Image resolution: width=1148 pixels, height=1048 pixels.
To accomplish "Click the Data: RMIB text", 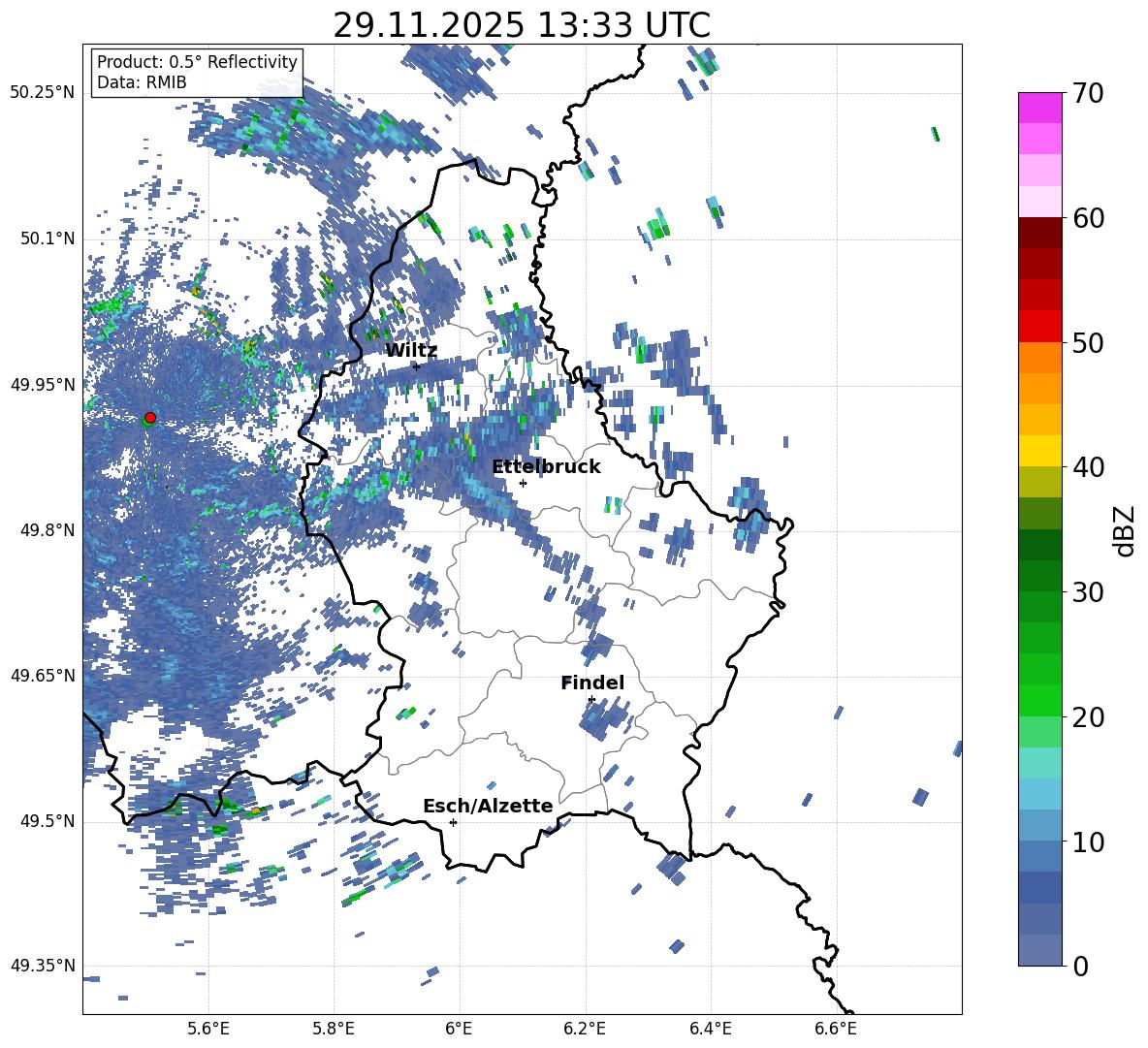I will tap(142, 82).
